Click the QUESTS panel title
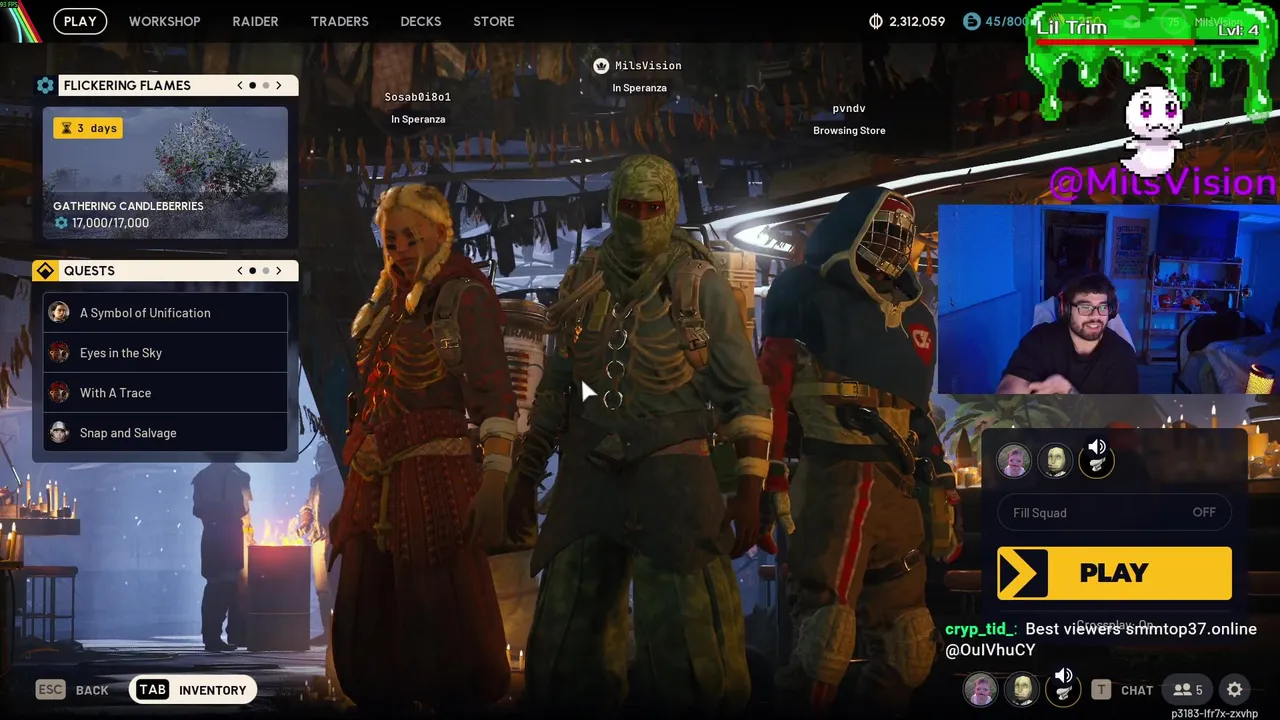Screen dimensions: 1280x720 click(x=89, y=271)
